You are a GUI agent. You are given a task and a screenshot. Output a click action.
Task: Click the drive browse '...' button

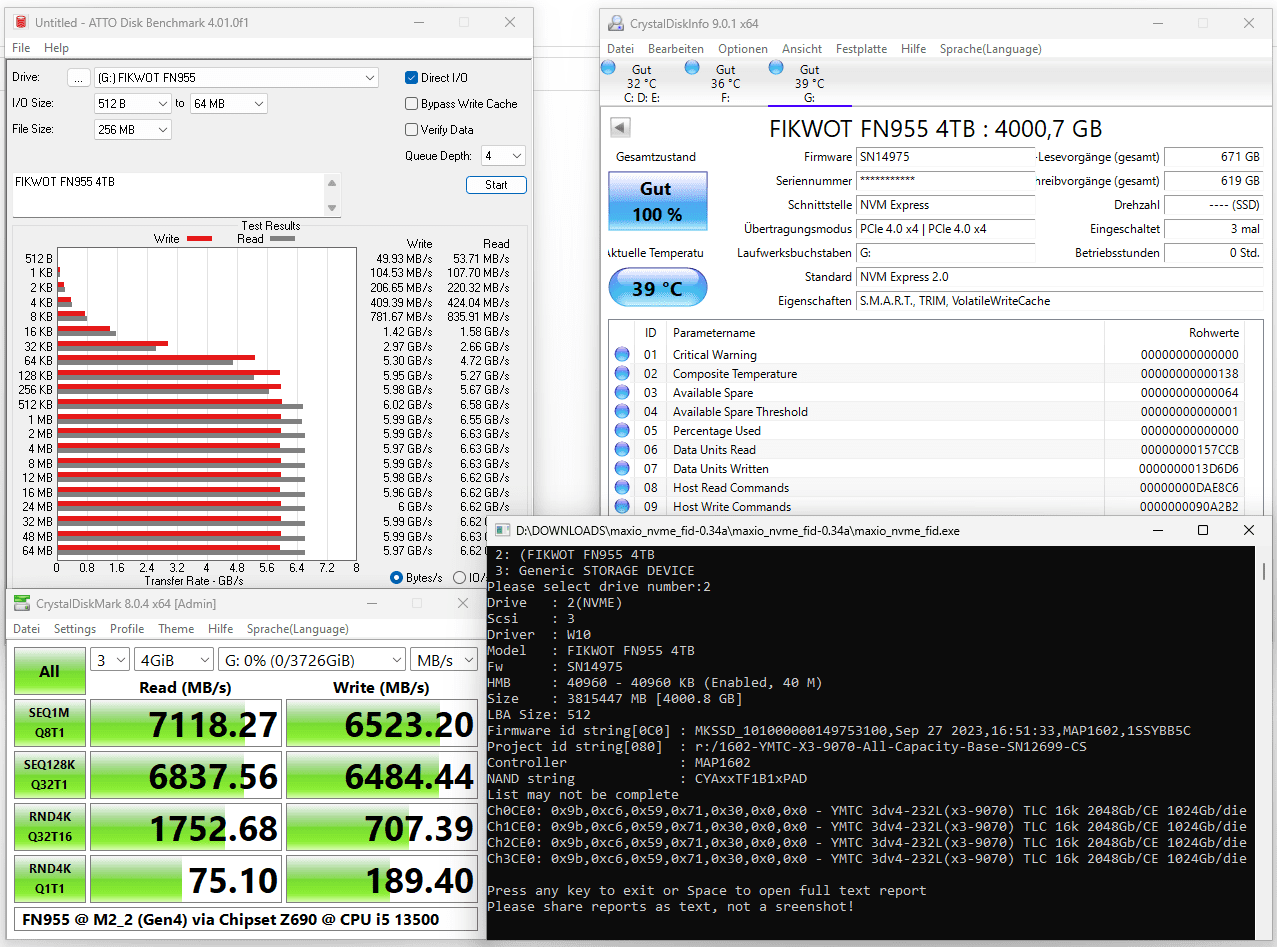[x=79, y=78]
